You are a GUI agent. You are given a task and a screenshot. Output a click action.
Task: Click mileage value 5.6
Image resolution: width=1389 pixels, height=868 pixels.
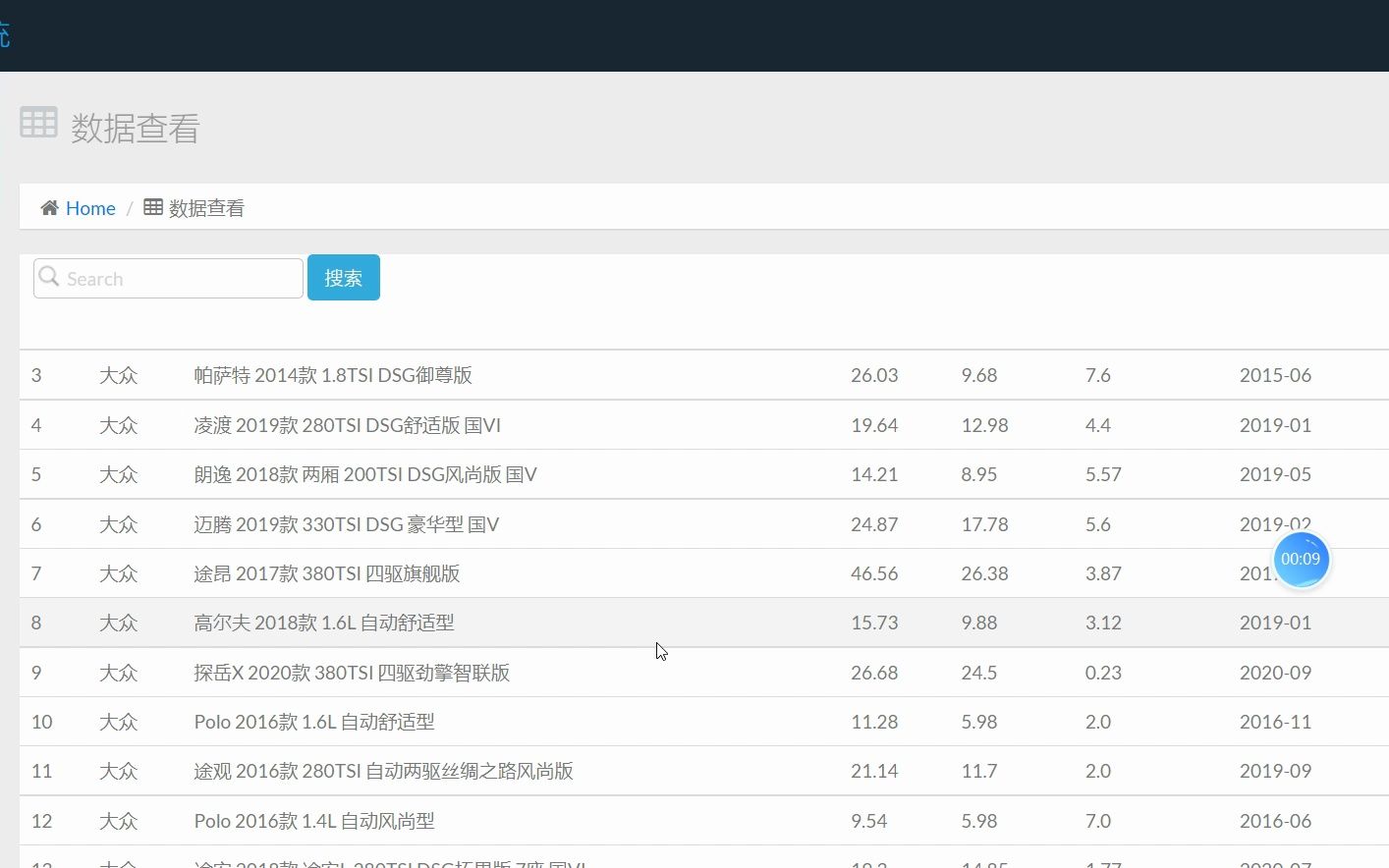click(x=1098, y=524)
